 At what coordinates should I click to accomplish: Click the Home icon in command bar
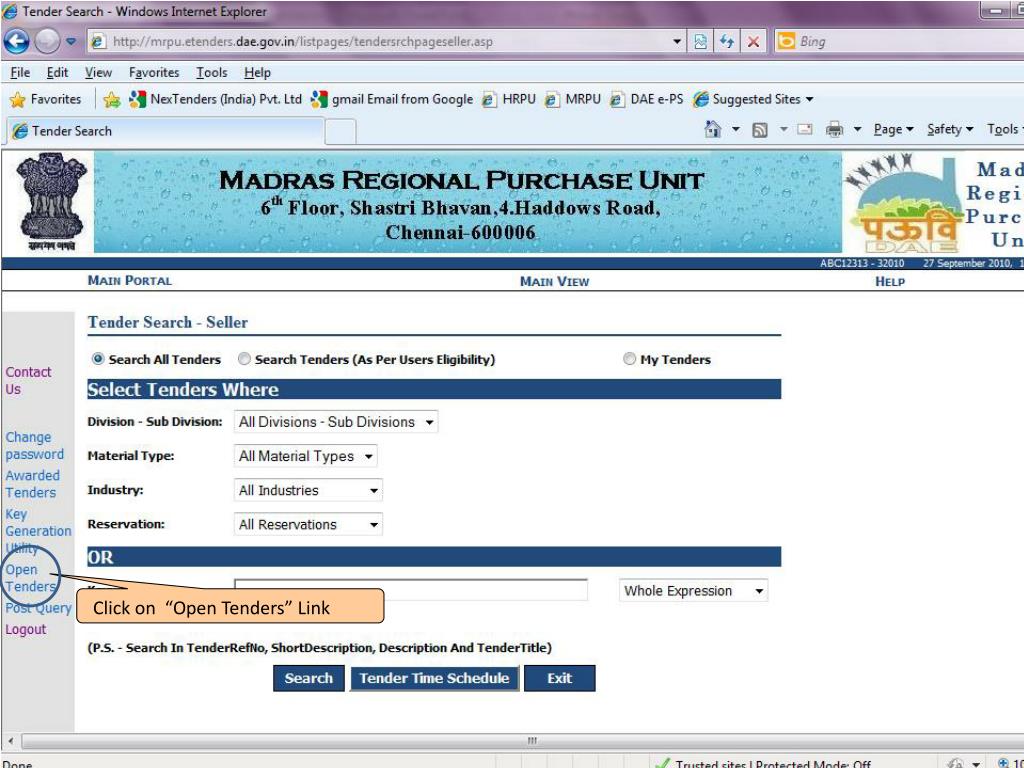[714, 130]
